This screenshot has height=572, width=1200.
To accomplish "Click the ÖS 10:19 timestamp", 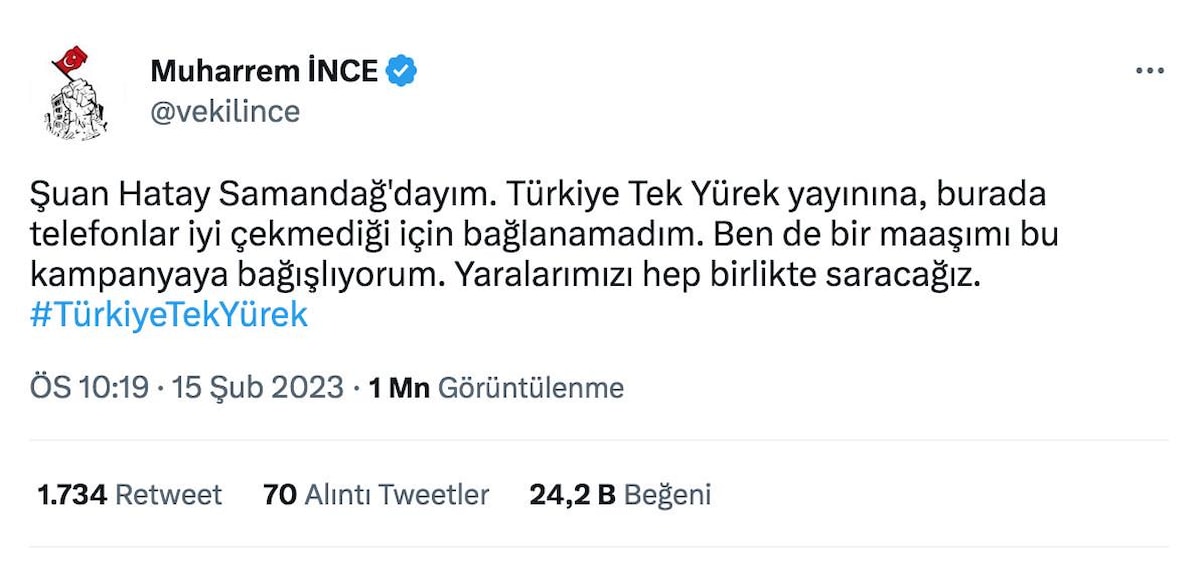I will (89, 387).
